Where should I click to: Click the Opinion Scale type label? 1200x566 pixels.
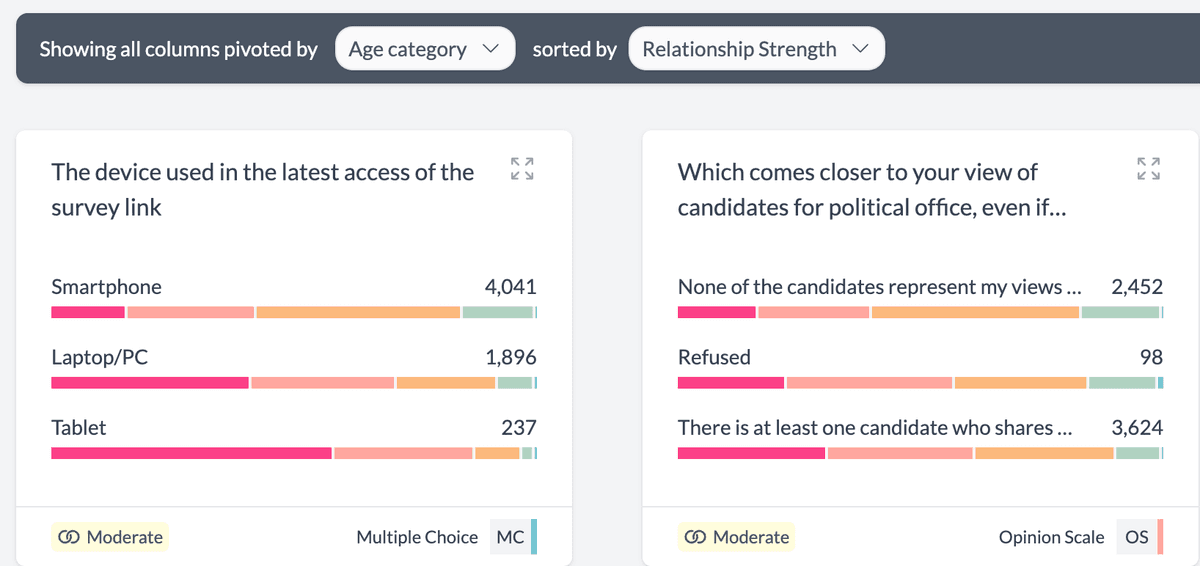pyautogui.click(x=1051, y=537)
